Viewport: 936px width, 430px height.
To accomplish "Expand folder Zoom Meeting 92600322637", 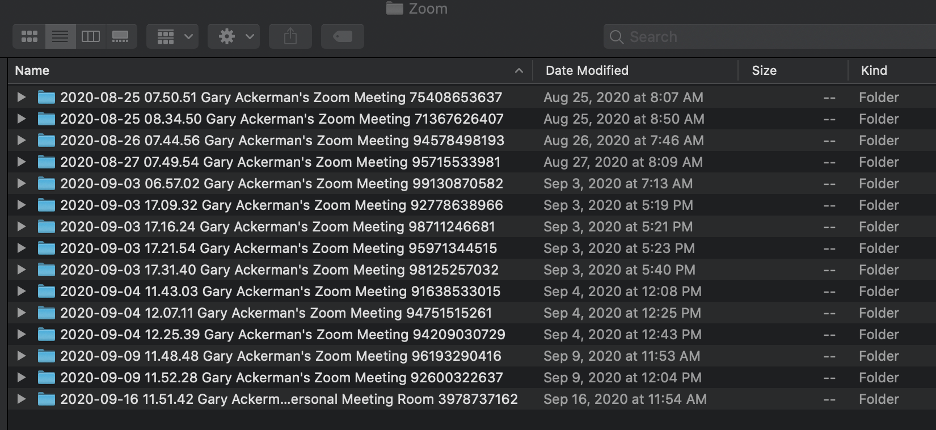I will (x=21, y=377).
